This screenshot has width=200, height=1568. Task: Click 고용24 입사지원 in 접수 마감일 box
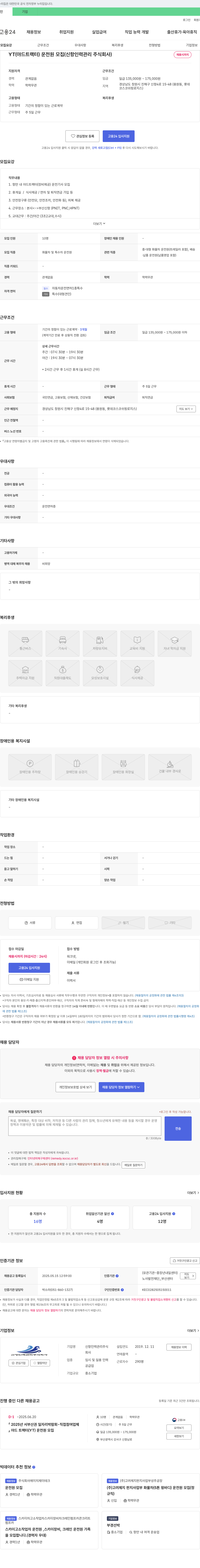tap(29, 968)
